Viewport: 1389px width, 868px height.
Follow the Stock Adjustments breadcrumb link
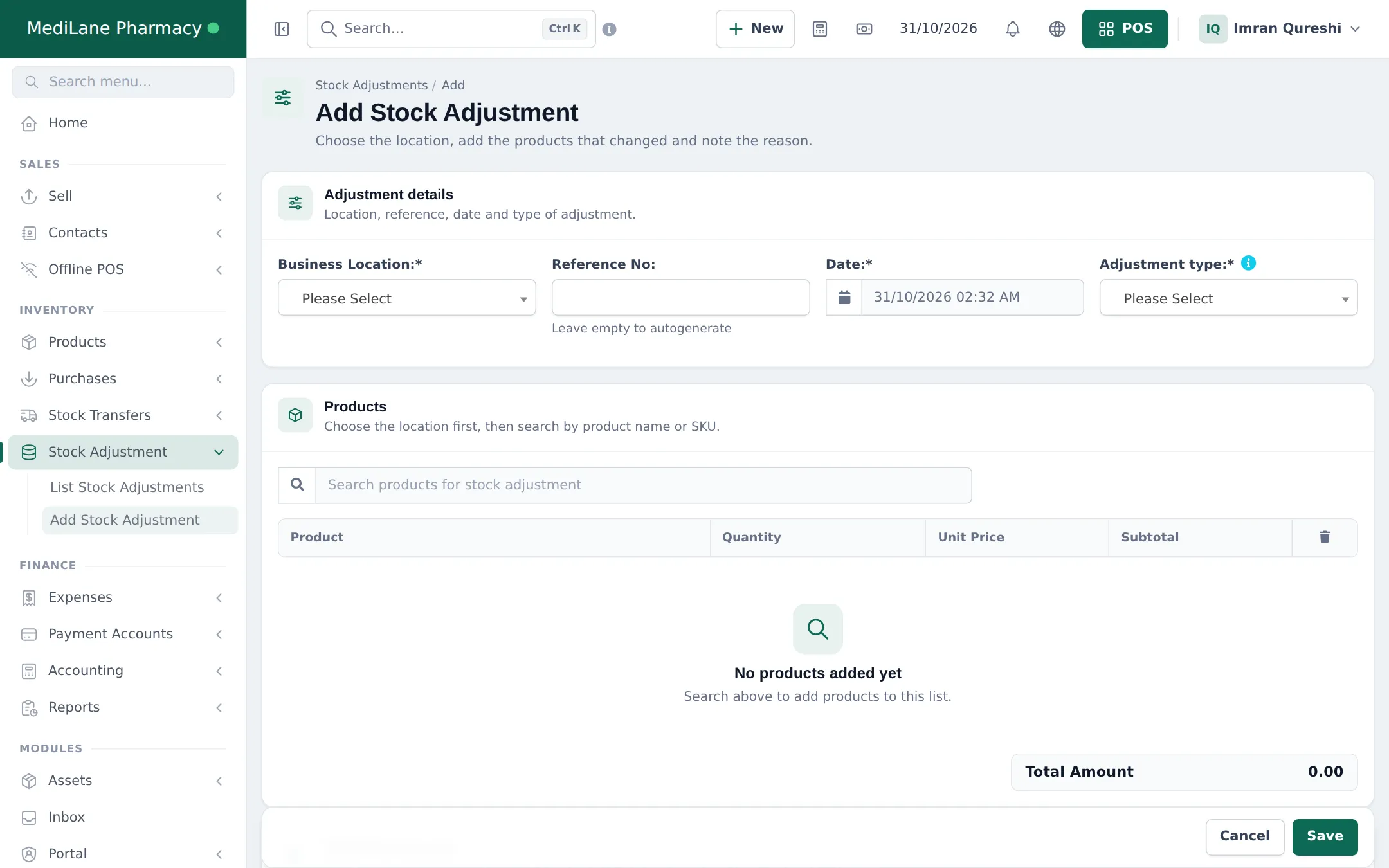coord(371,85)
